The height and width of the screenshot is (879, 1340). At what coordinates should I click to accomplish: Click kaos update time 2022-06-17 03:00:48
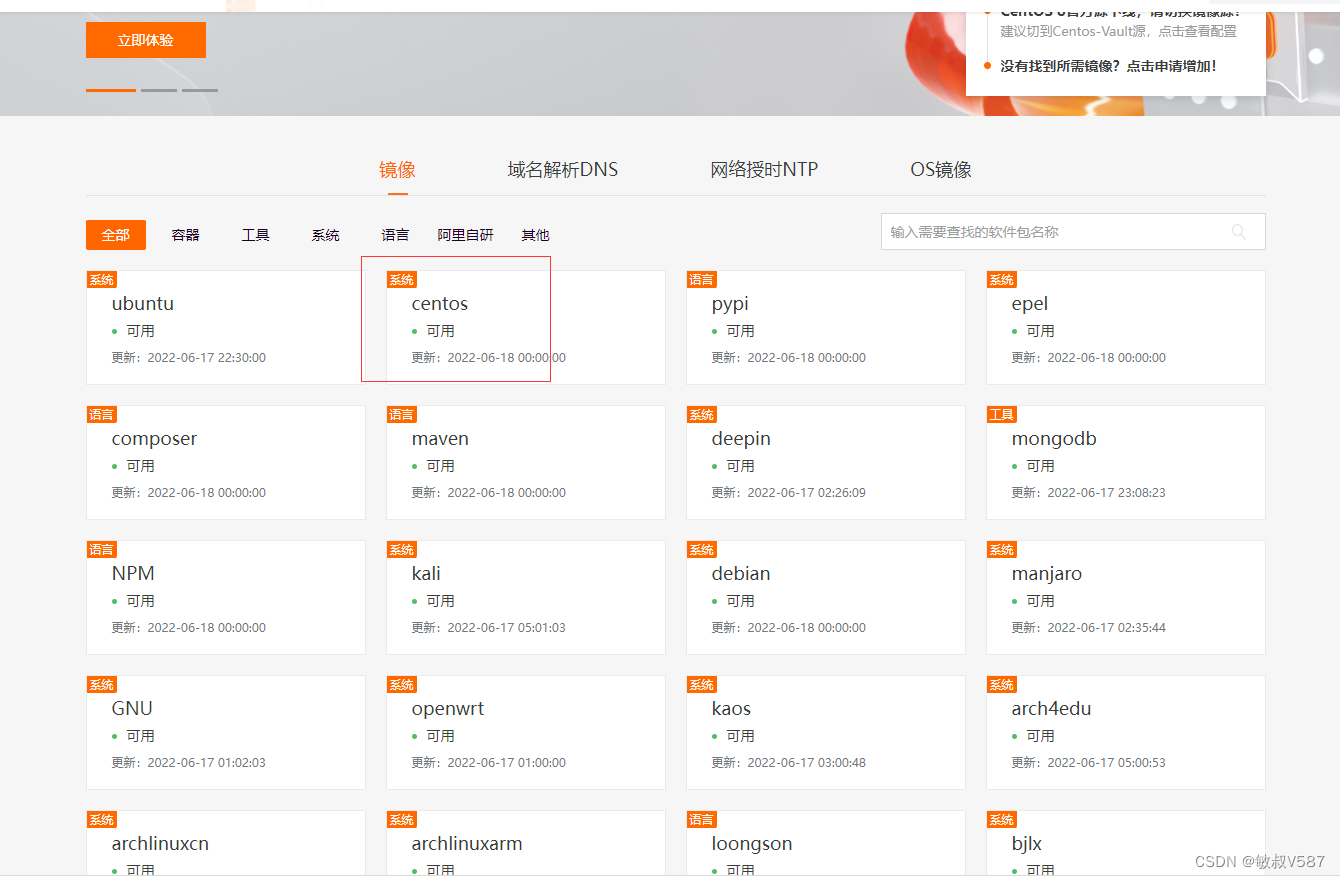tap(807, 763)
